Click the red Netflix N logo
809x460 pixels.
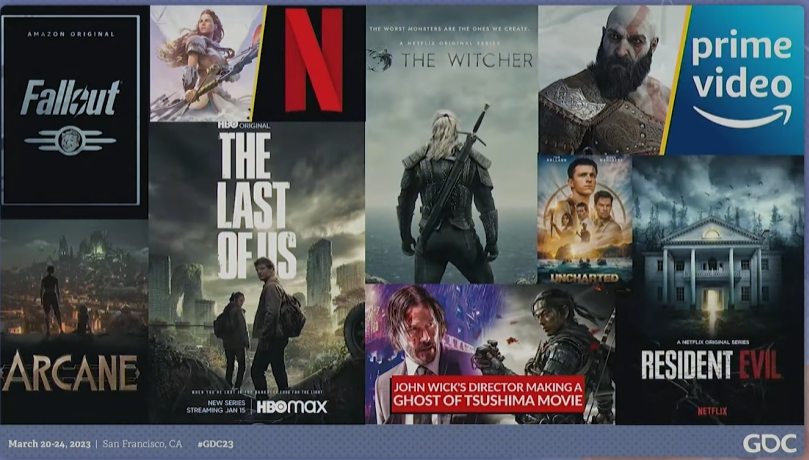pos(314,60)
